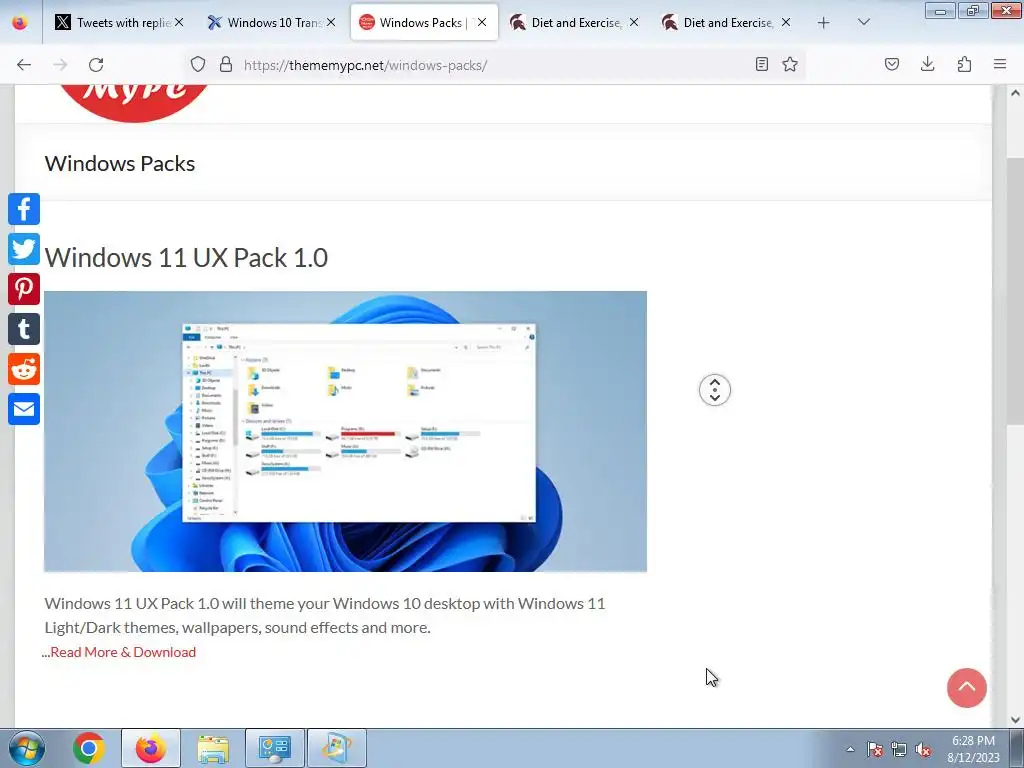Launch Chrome from the taskbar
Viewport: 1024px width, 768px height.
(x=89, y=748)
